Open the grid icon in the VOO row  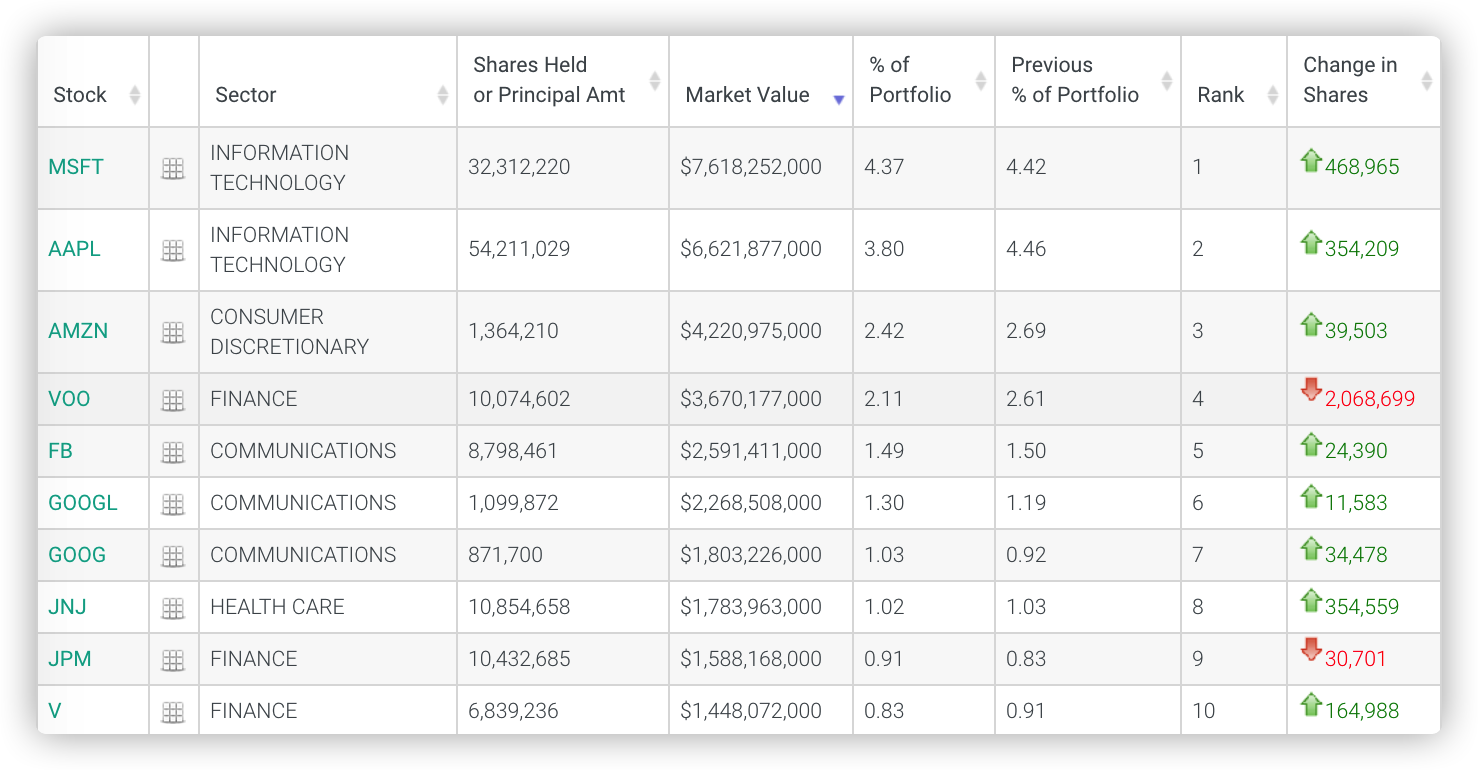[173, 401]
